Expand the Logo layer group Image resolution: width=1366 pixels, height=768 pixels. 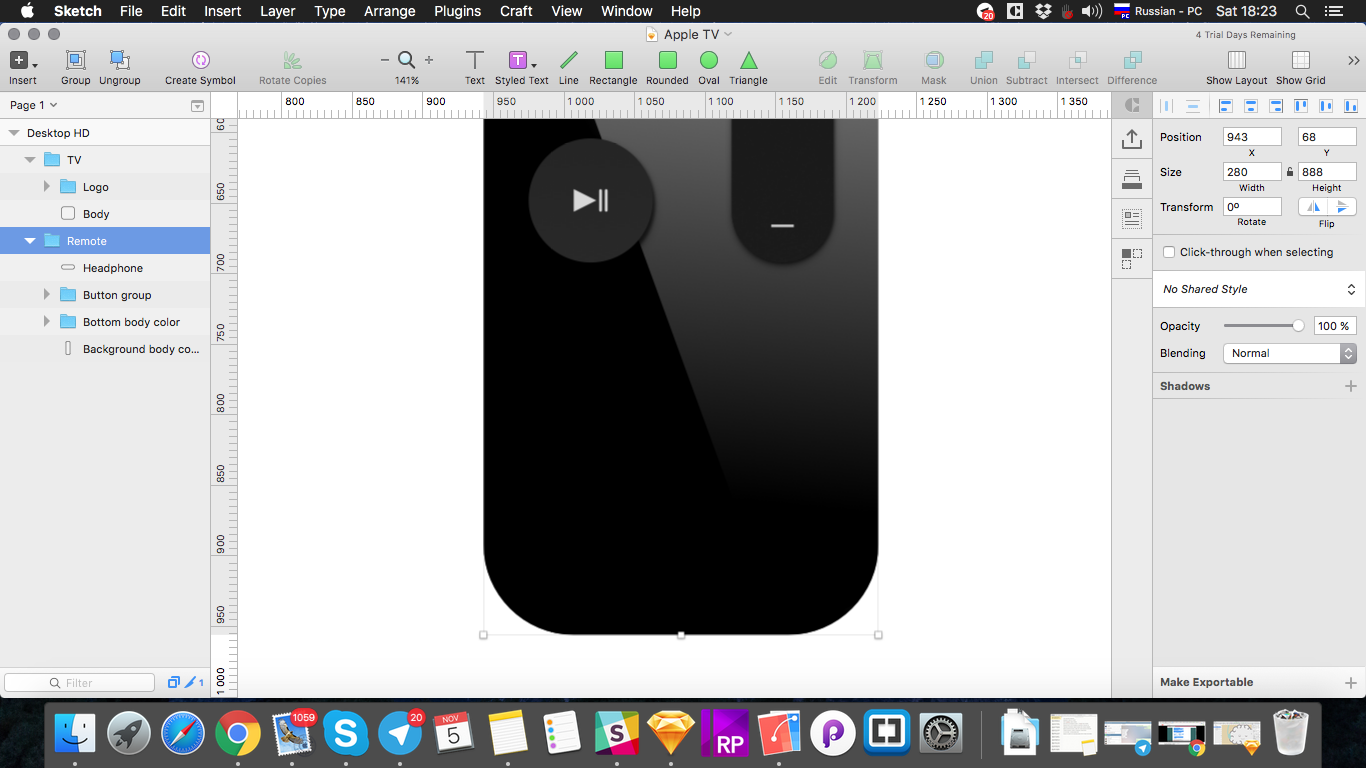[x=47, y=187]
